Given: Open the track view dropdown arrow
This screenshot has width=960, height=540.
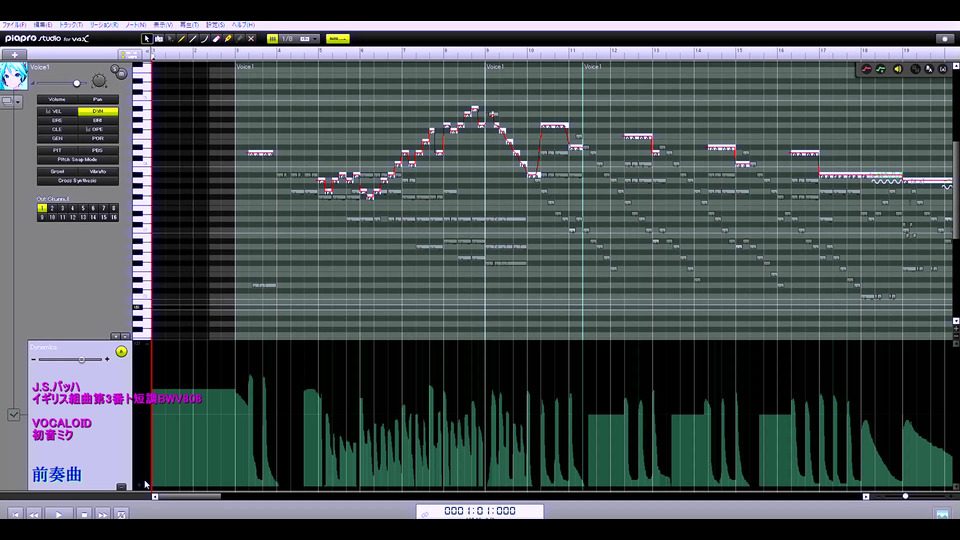Looking at the screenshot, I should tap(18, 102).
